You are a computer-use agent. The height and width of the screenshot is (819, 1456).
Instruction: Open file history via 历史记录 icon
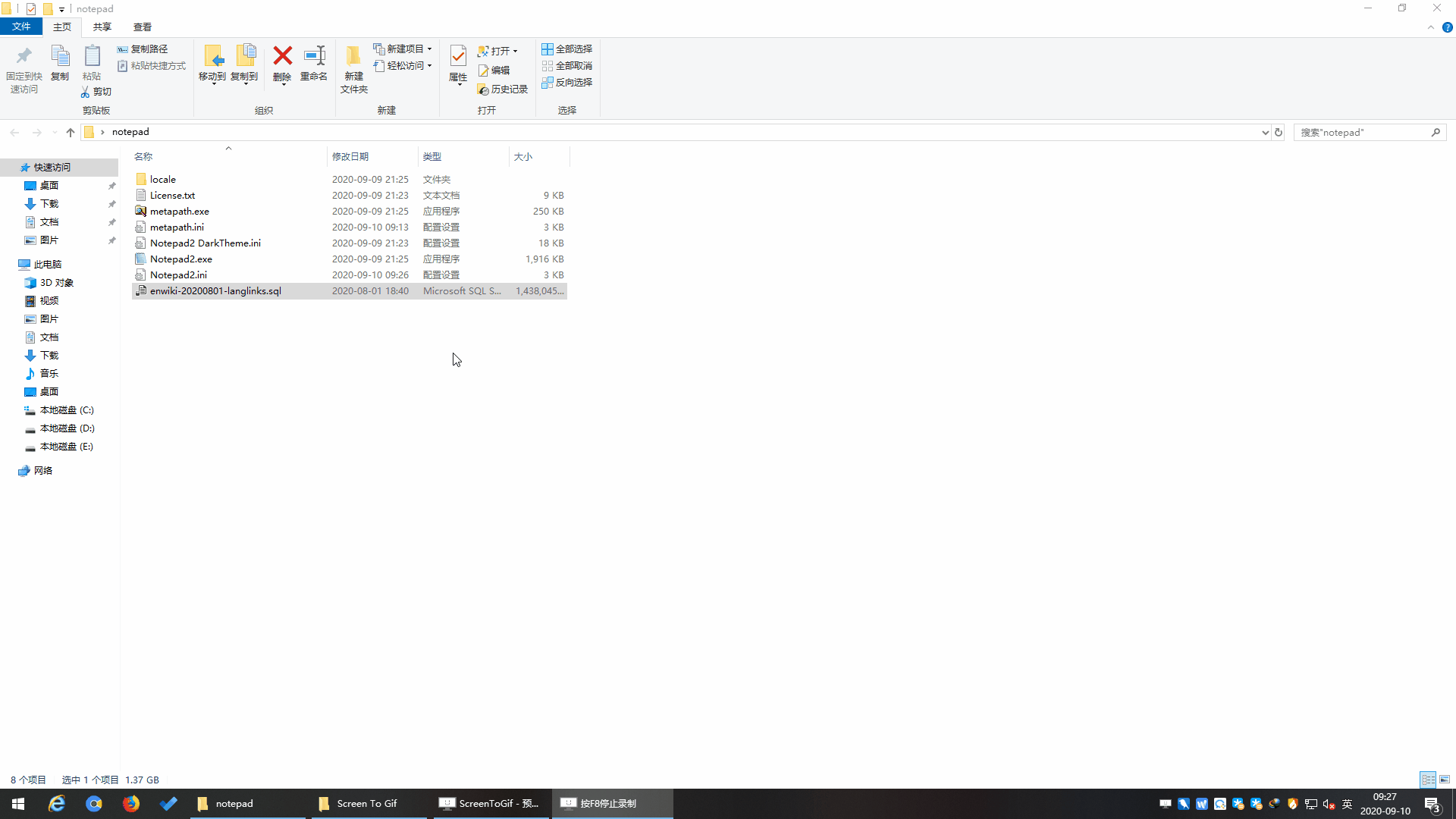click(x=502, y=89)
